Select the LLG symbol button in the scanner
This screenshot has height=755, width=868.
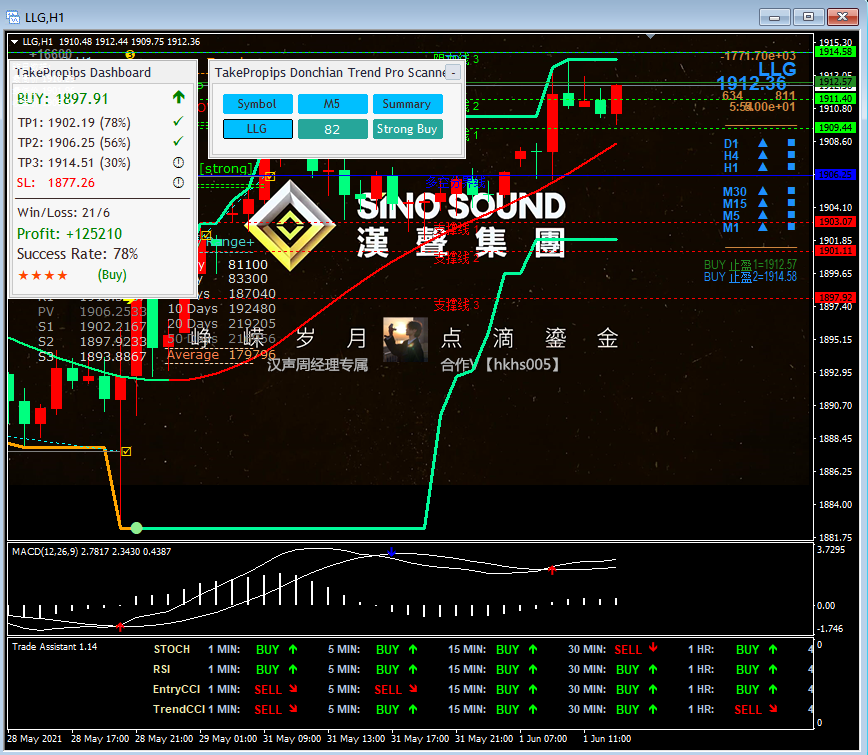(257, 129)
